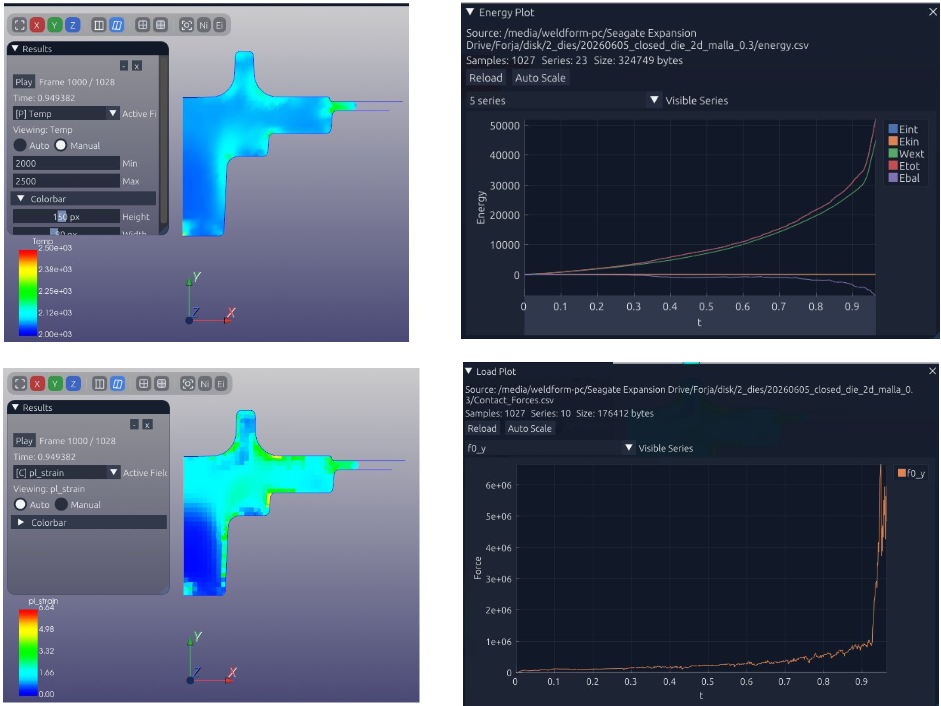The width and height of the screenshot is (941, 706).
Task: Toggle Ei element IDs icon in Temp viewer
Action: click(220, 25)
